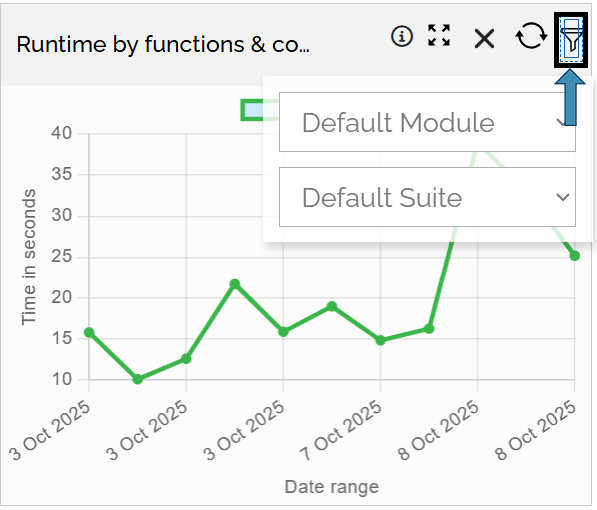The width and height of the screenshot is (597, 510).
Task: Select the peak data point near 22 seconds
Action: (235, 284)
